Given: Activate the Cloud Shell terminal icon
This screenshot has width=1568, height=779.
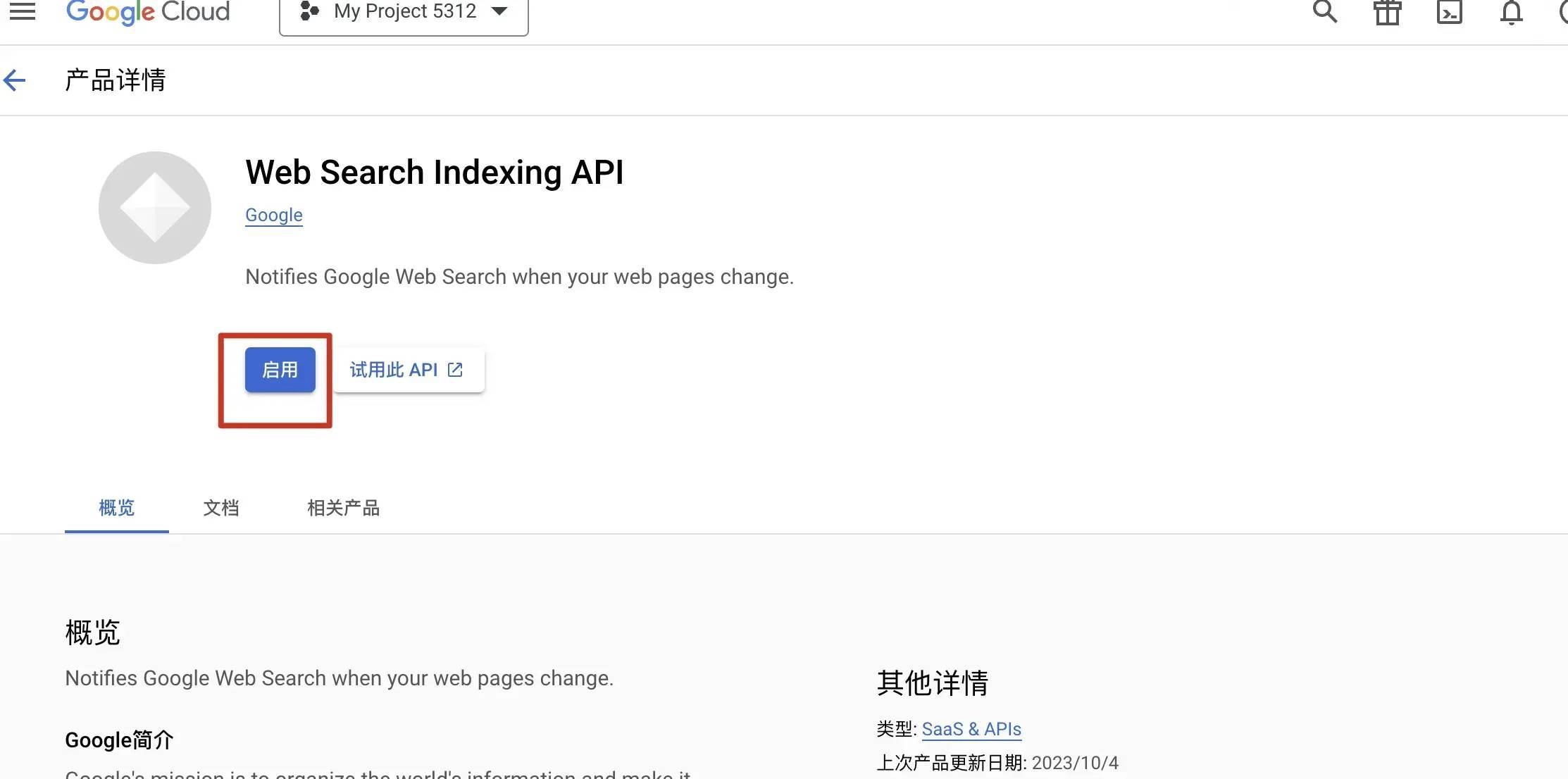Looking at the screenshot, I should coord(1449,12).
